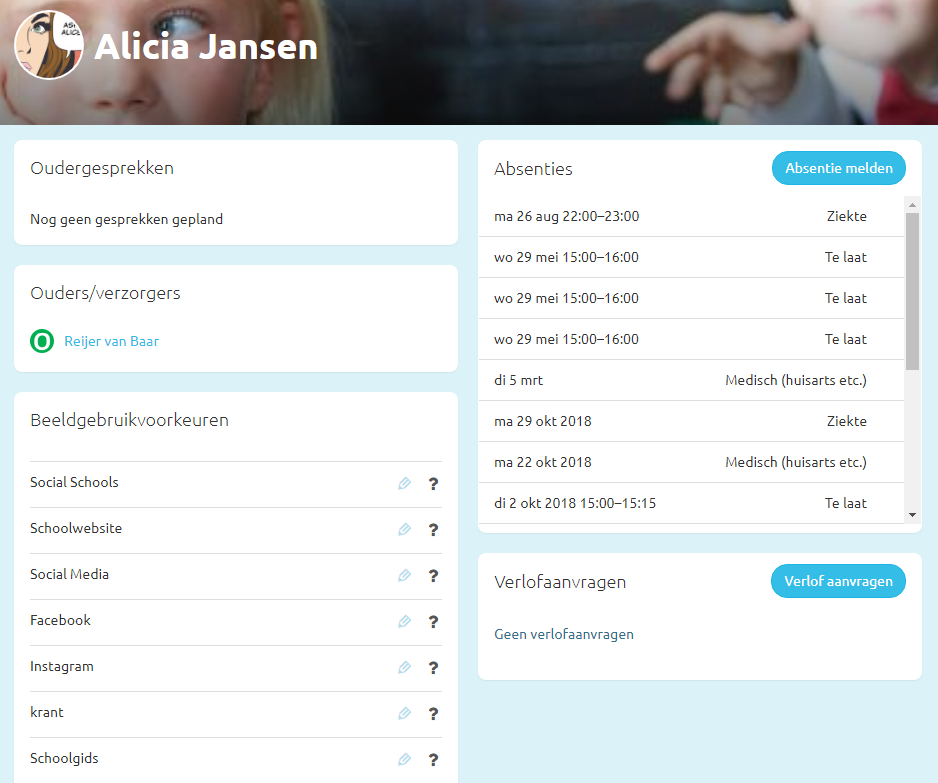Open Alicia Jansen's profile avatar
This screenshot has height=783, width=938.
coord(49,46)
